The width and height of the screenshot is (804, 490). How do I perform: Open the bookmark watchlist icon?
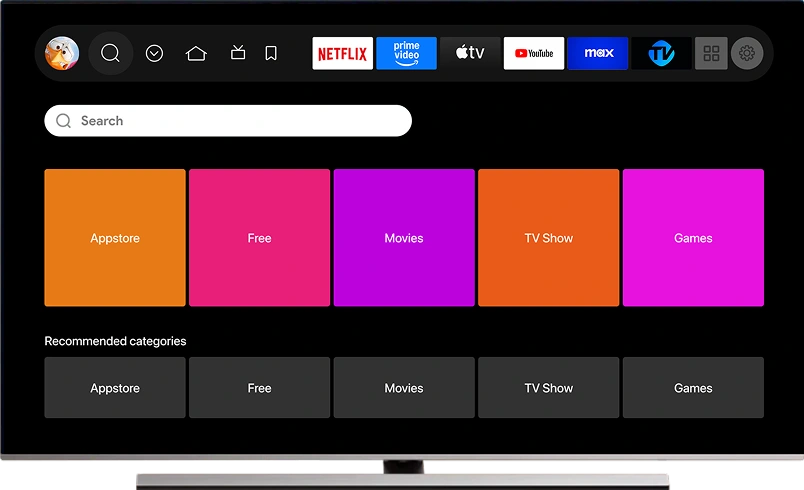click(271, 53)
